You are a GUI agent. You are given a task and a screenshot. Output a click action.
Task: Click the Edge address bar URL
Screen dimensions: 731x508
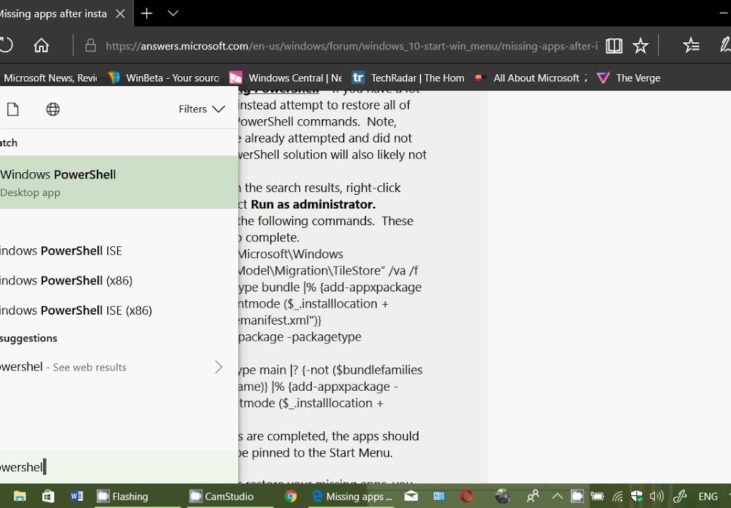point(350,45)
